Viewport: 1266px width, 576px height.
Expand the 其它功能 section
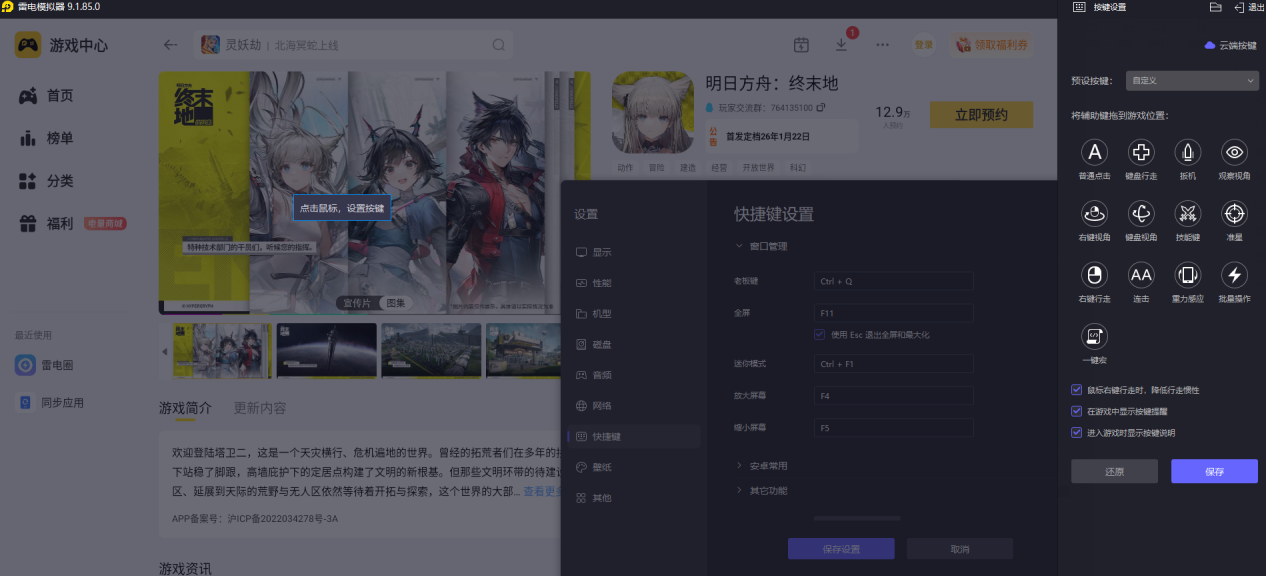(762, 491)
